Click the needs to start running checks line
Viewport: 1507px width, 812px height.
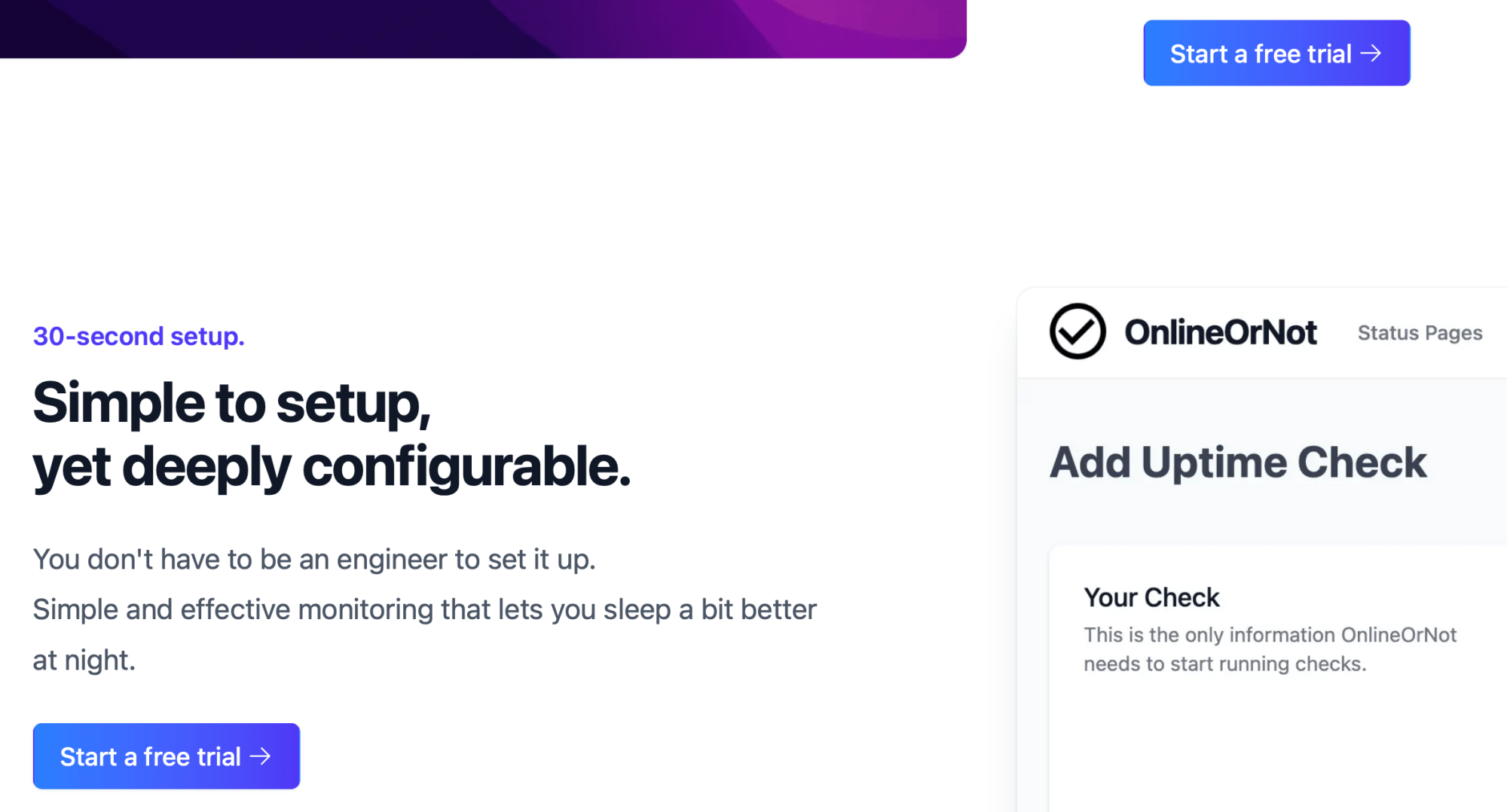coord(1224,664)
